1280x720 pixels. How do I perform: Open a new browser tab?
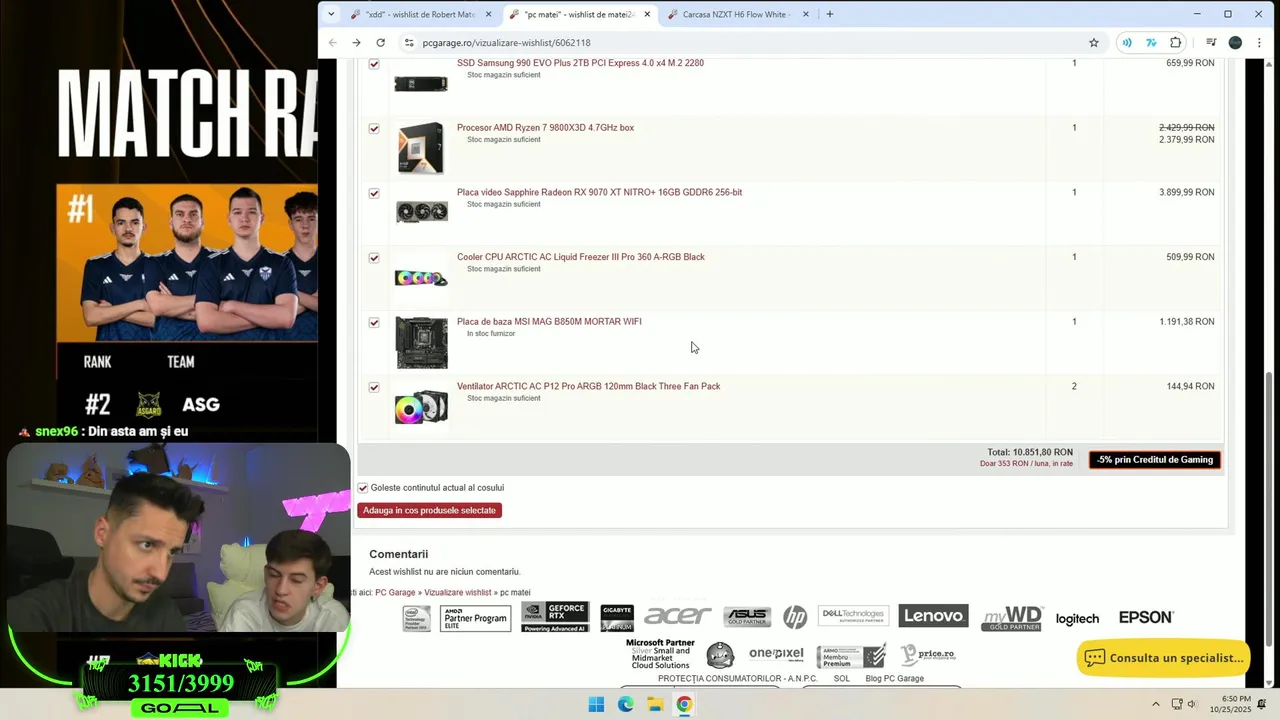point(830,14)
